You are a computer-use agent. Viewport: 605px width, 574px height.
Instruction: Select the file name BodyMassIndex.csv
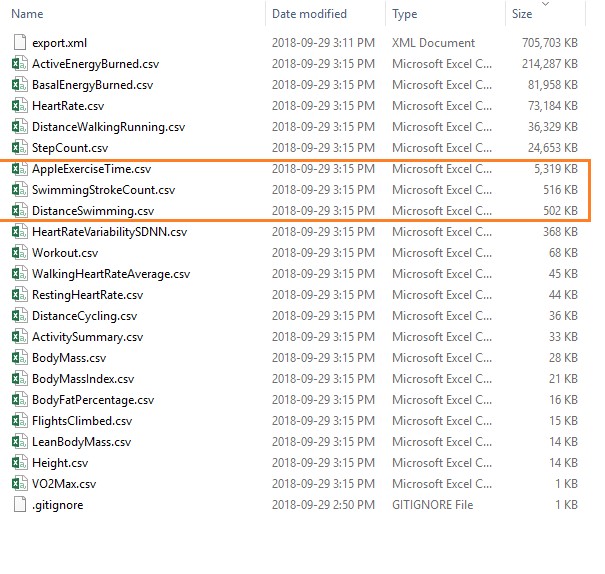point(83,379)
